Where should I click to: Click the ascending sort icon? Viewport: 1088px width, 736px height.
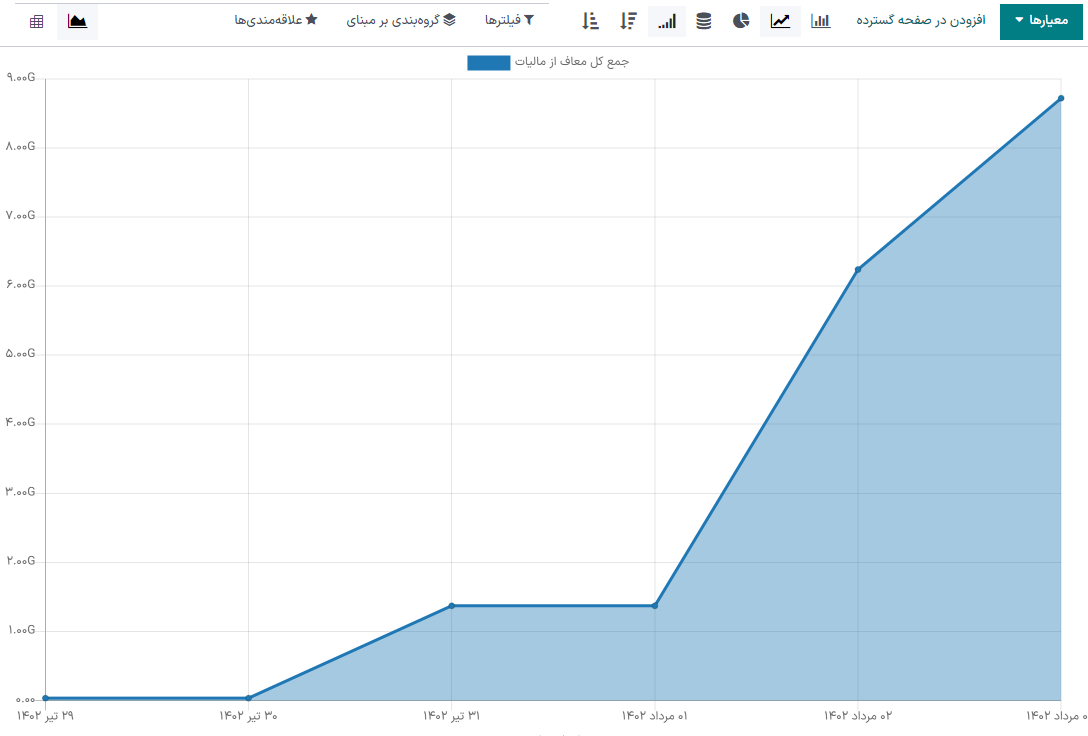coord(590,21)
